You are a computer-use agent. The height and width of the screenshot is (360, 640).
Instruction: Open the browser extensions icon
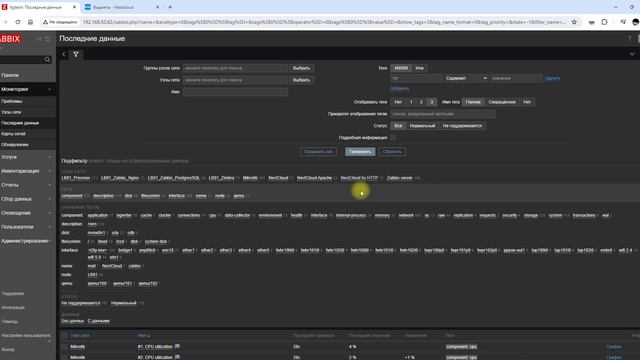604,22
